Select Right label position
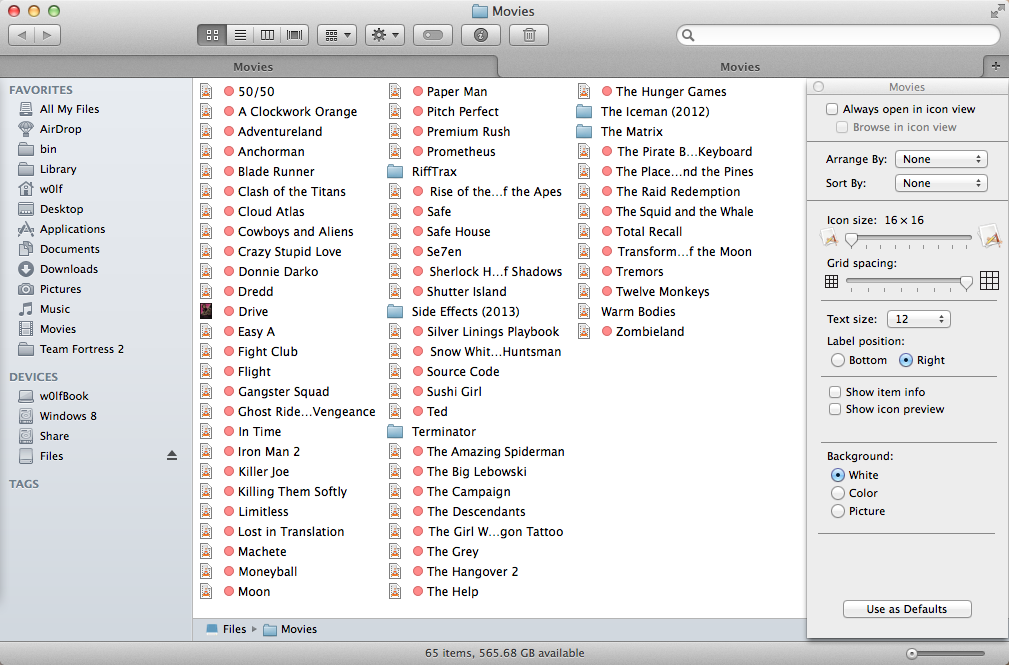1009x665 pixels. pyautogui.click(x=905, y=360)
